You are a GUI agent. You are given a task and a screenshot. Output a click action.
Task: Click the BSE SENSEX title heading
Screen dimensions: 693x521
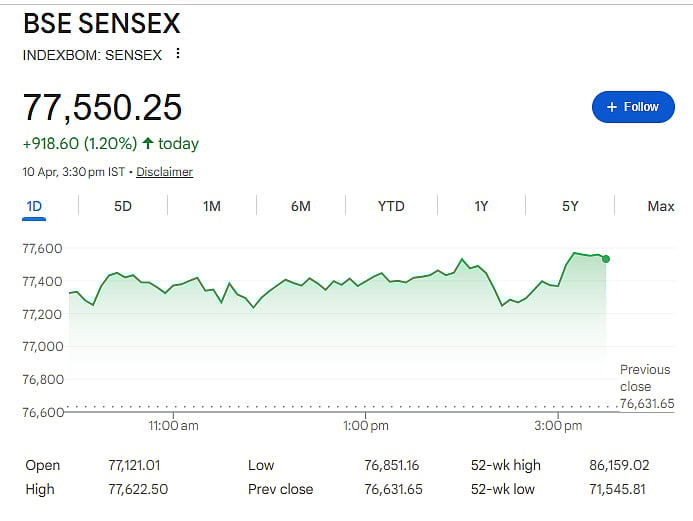(102, 23)
